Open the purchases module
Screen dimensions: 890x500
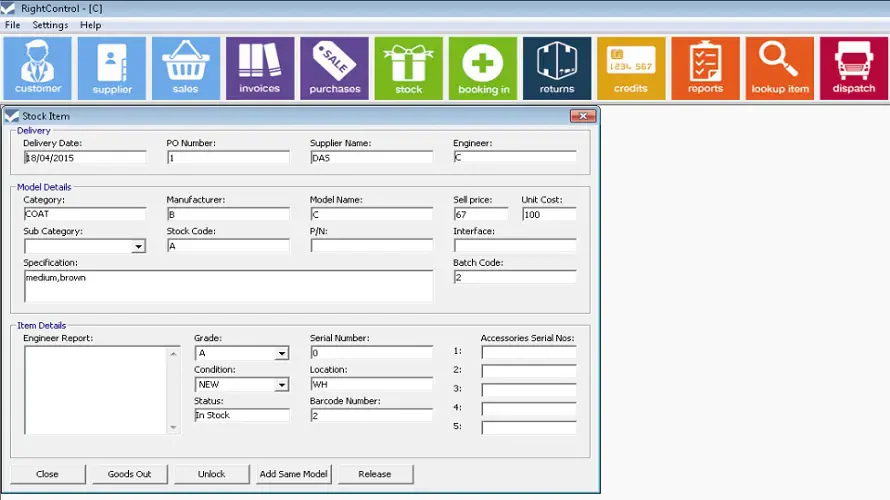(334, 68)
